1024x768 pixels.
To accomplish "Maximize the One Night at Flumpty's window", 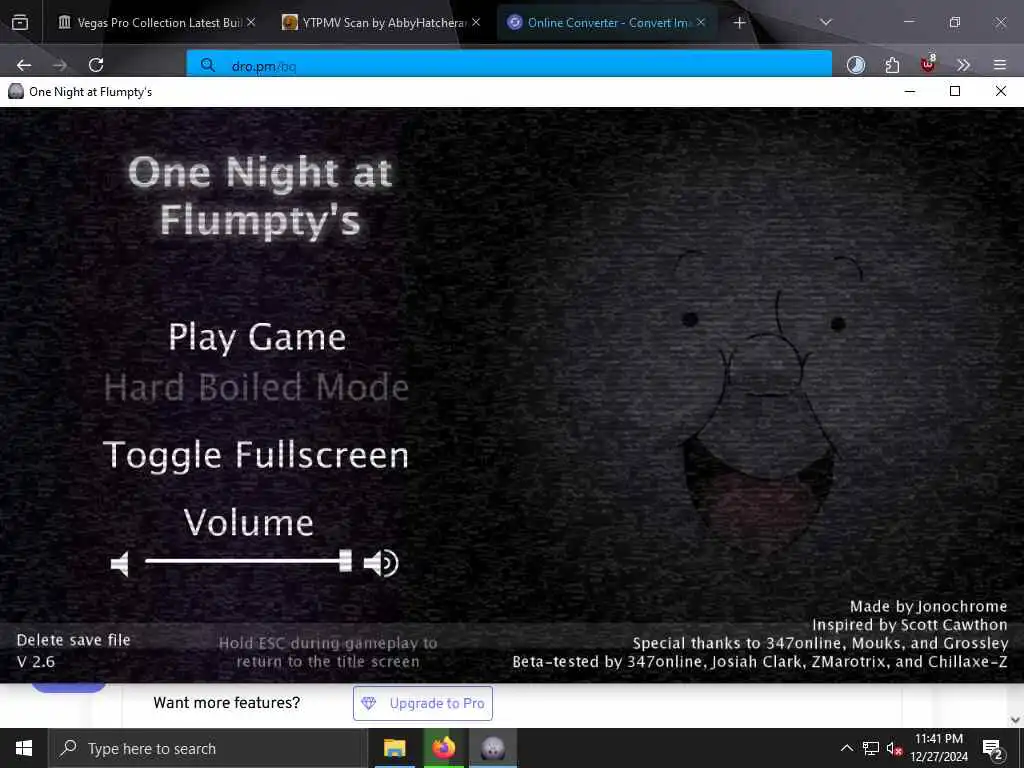I will click(x=955, y=91).
